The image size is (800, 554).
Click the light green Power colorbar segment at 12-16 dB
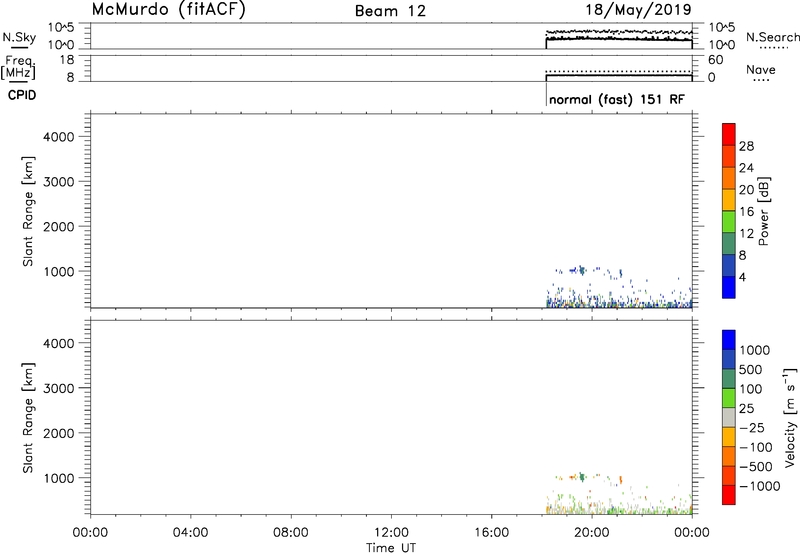point(729,221)
